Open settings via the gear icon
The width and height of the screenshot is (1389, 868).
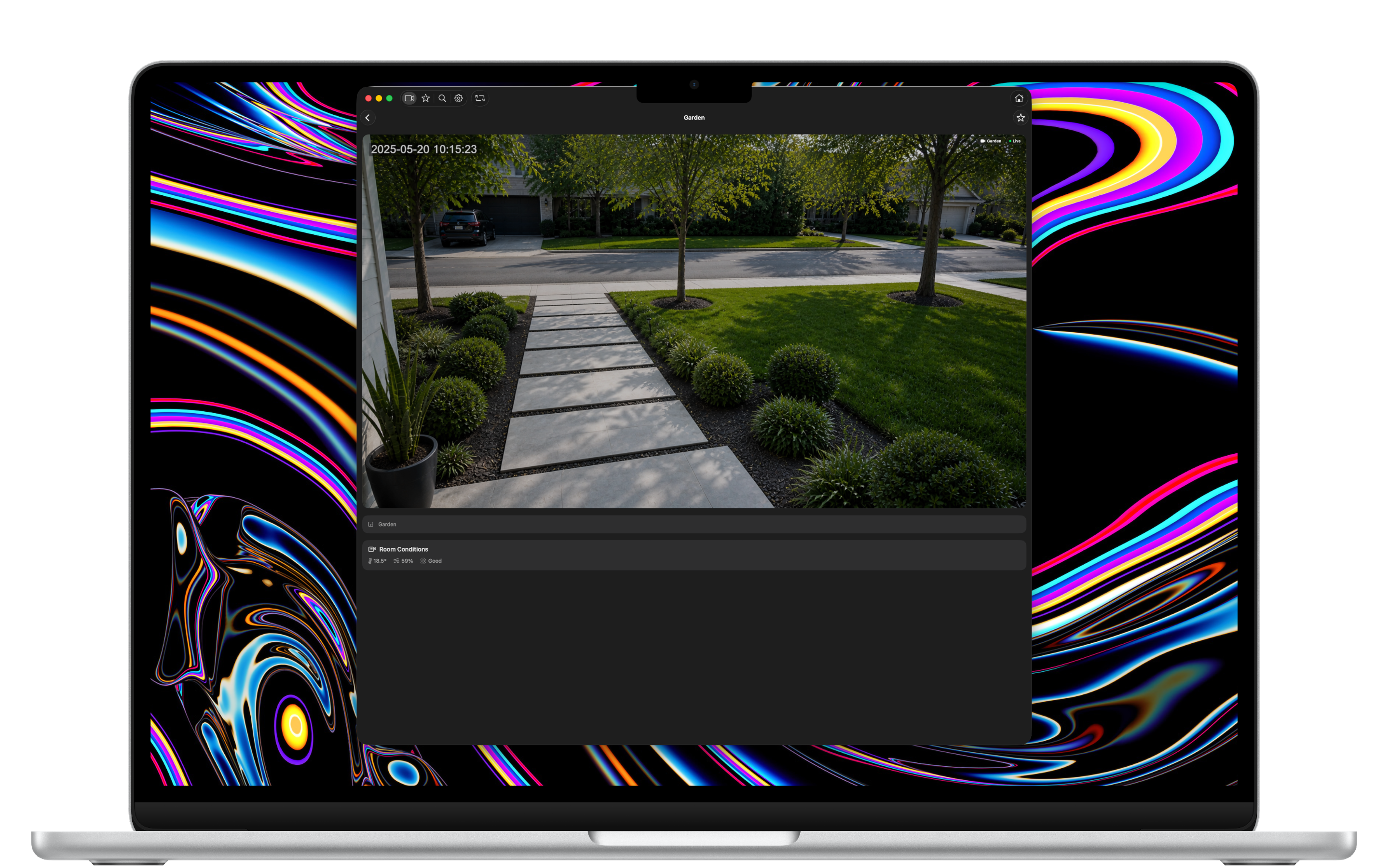click(459, 98)
